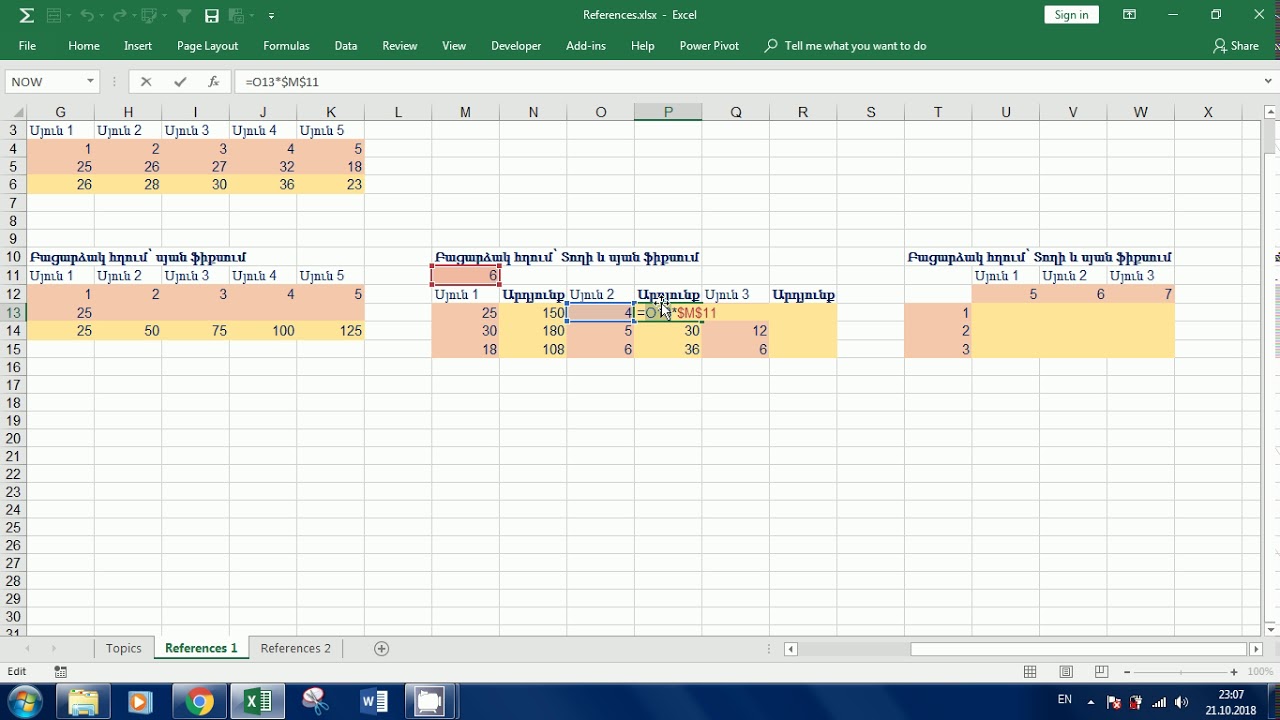Confirm formula with the checkmark Enter icon
Screen dimensions: 1280x720
coord(180,82)
